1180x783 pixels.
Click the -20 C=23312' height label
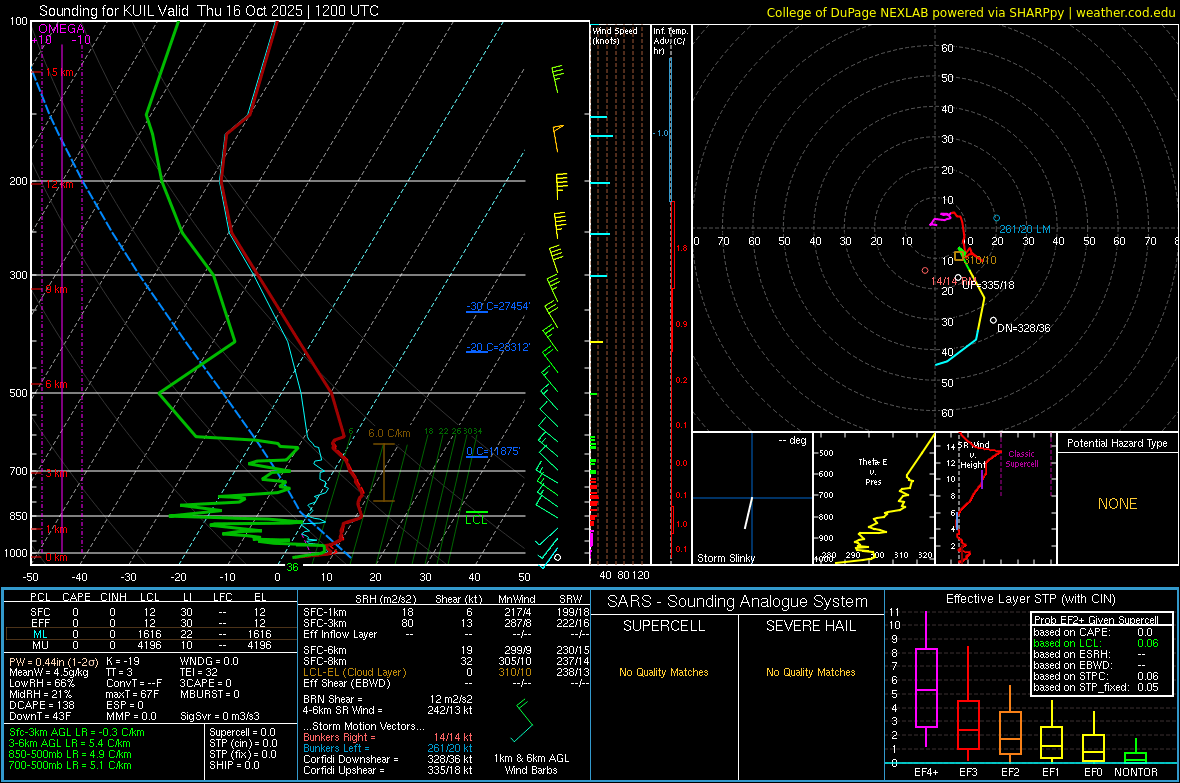[498, 347]
